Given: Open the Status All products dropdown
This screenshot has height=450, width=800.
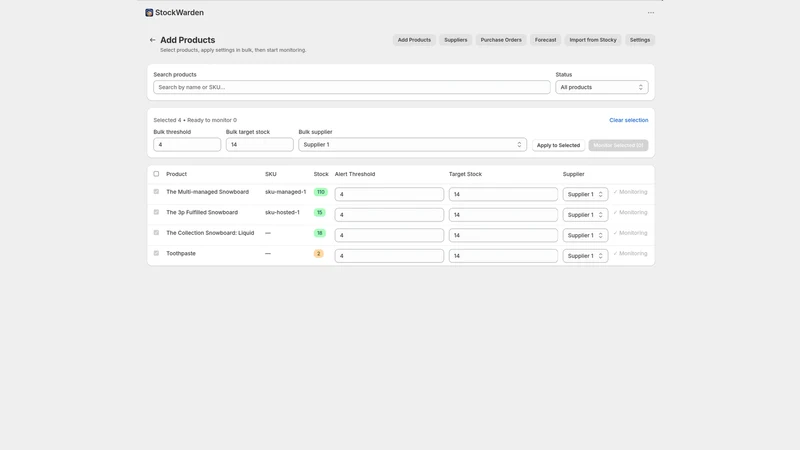Looking at the screenshot, I should (x=602, y=87).
